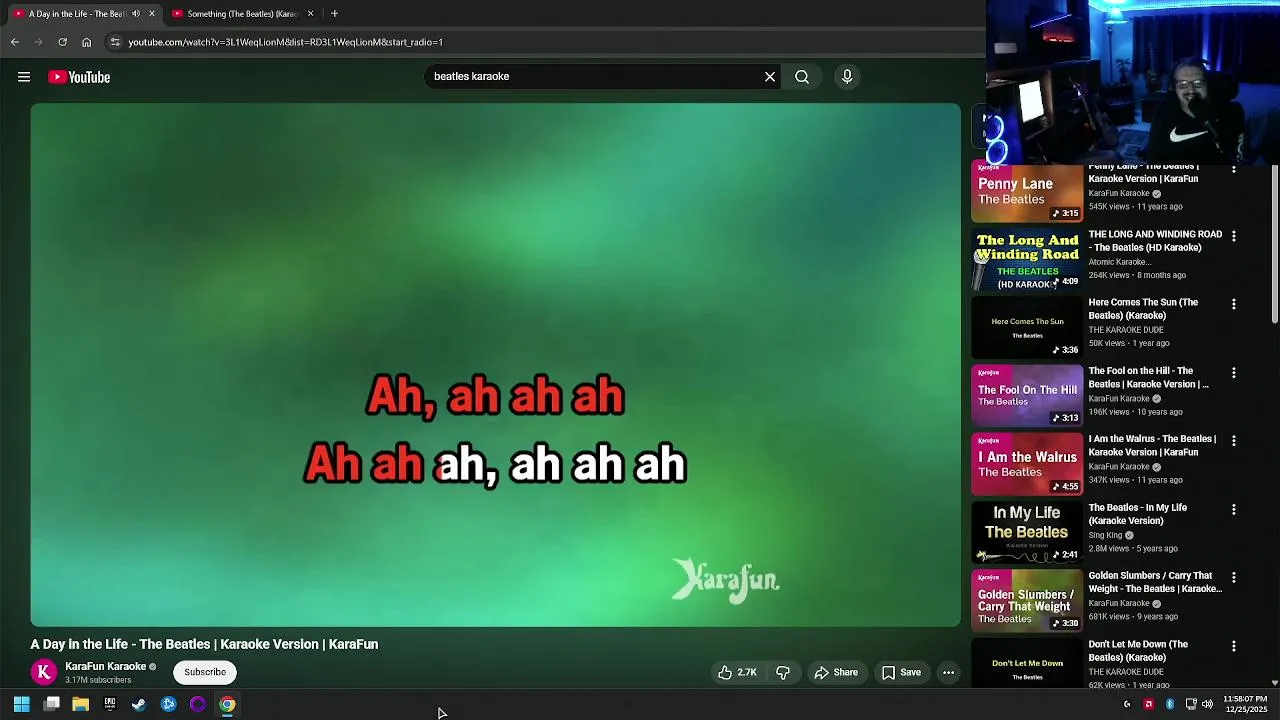The image size is (1280, 720).
Task: Open volume control in system tray
Action: 1207,704
